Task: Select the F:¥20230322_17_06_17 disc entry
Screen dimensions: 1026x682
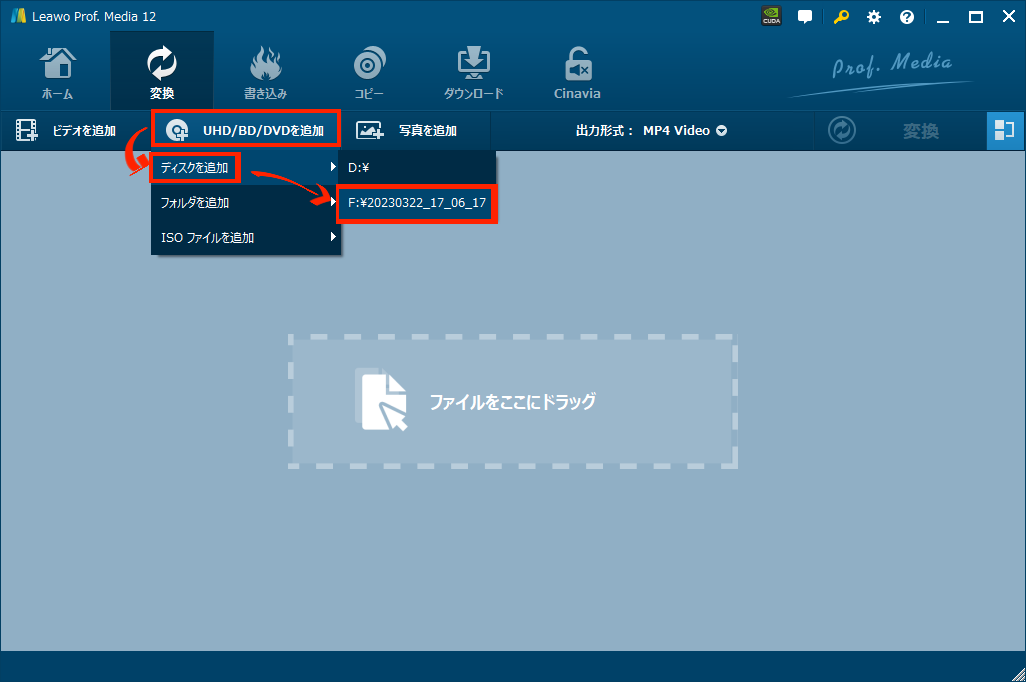Action: (x=416, y=203)
